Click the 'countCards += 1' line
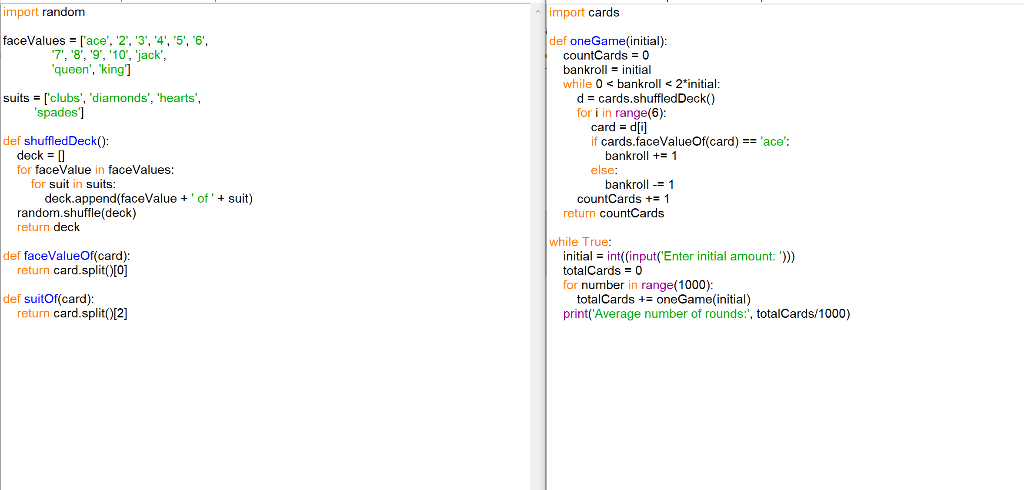This screenshot has height=490, width=1024. (x=623, y=199)
